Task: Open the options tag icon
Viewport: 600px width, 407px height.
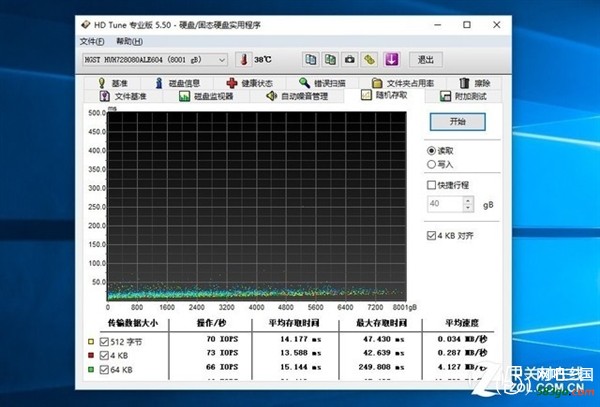Action: [369, 60]
